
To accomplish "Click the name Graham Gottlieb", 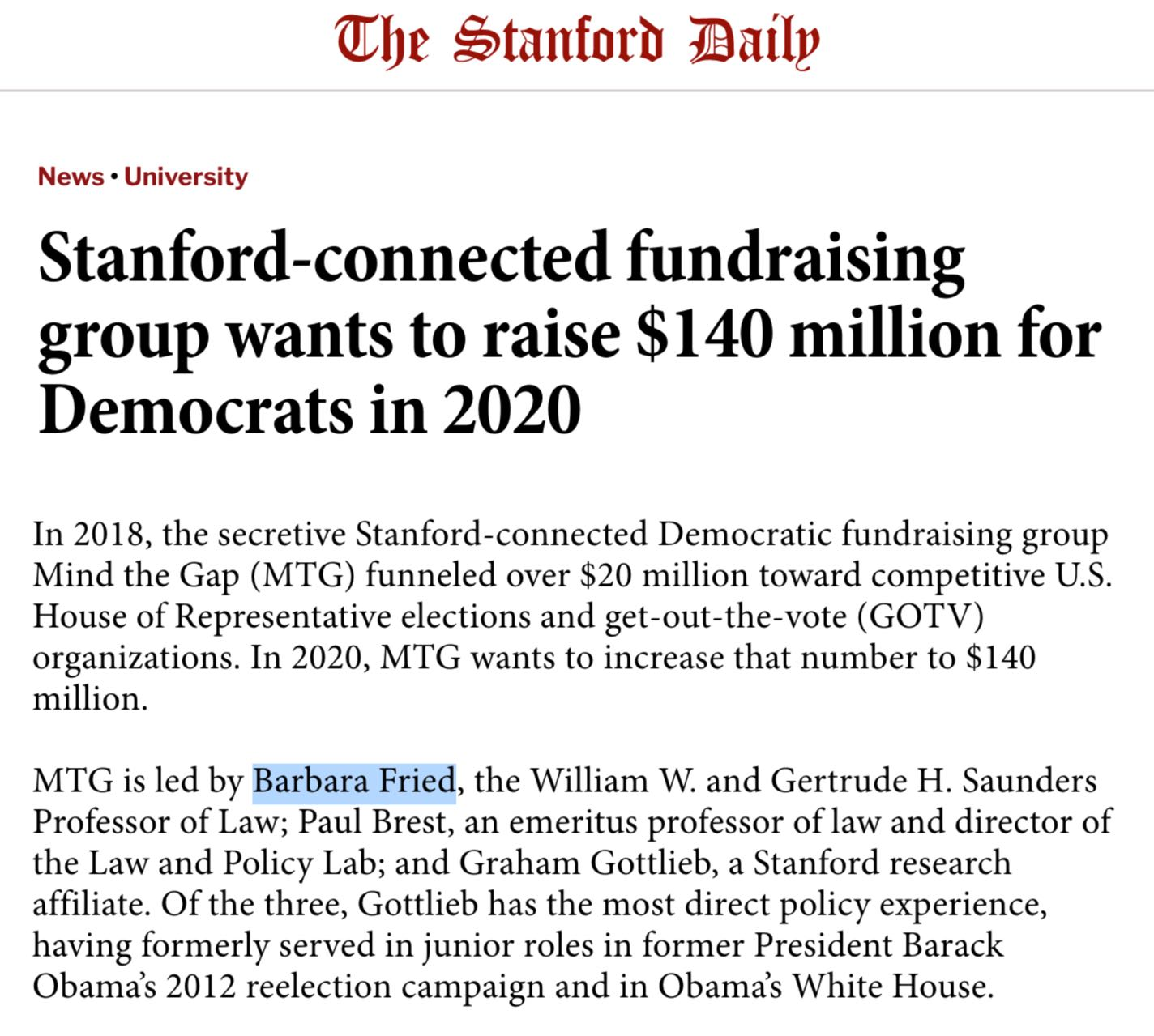I will point(588,864).
